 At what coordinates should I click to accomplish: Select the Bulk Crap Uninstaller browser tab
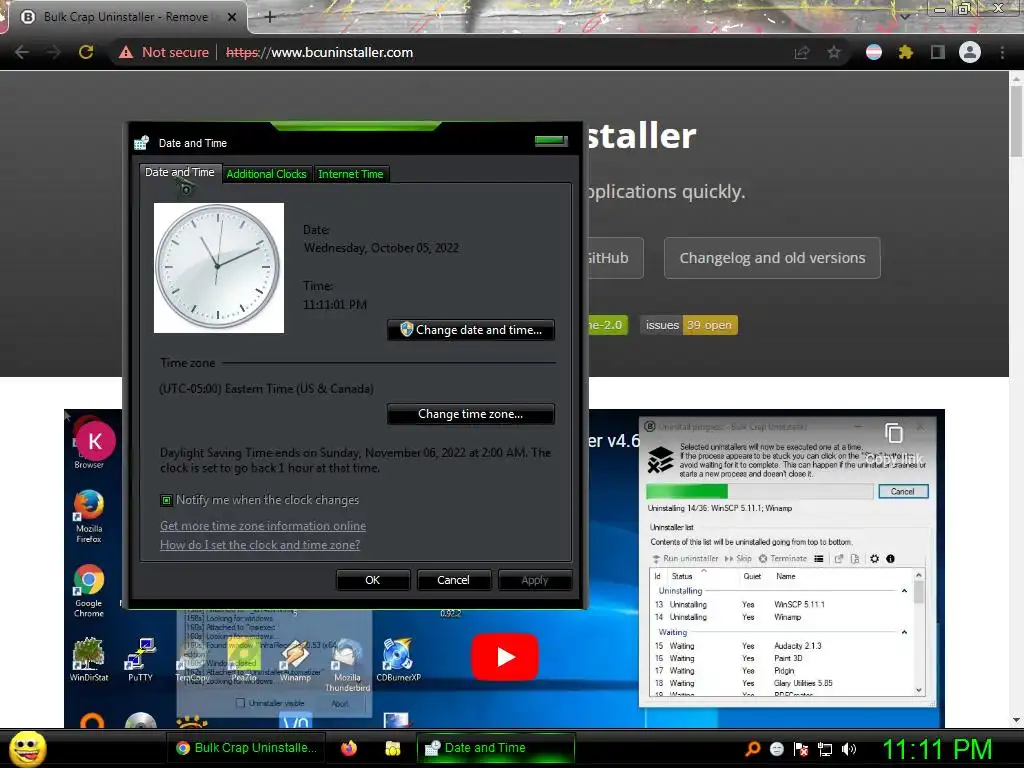(124, 17)
